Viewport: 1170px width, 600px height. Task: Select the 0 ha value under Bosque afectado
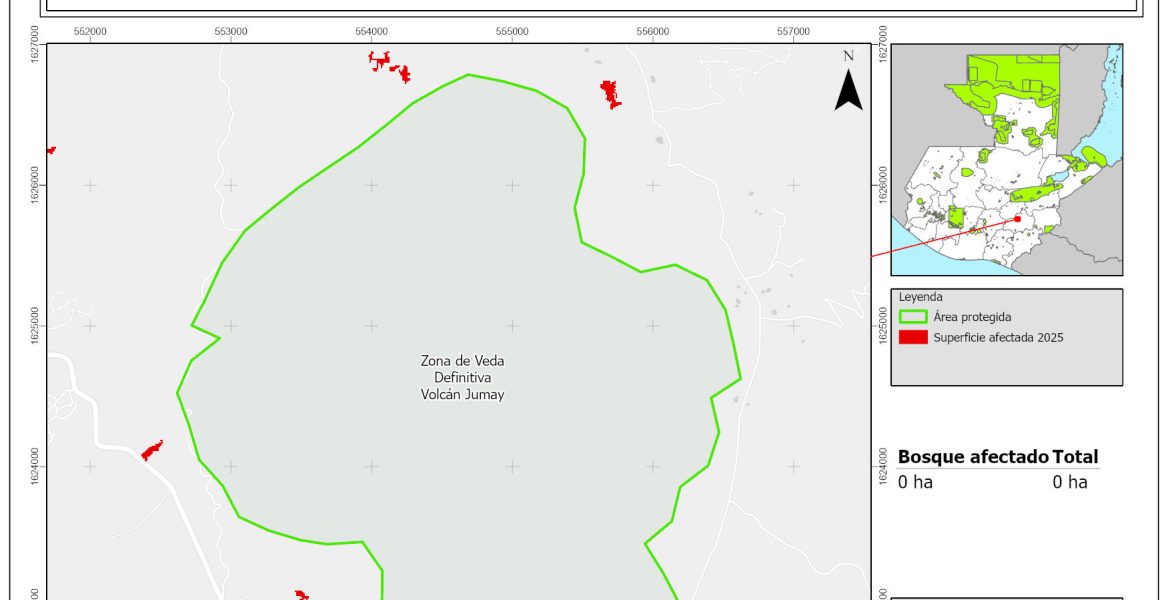[x=915, y=482]
